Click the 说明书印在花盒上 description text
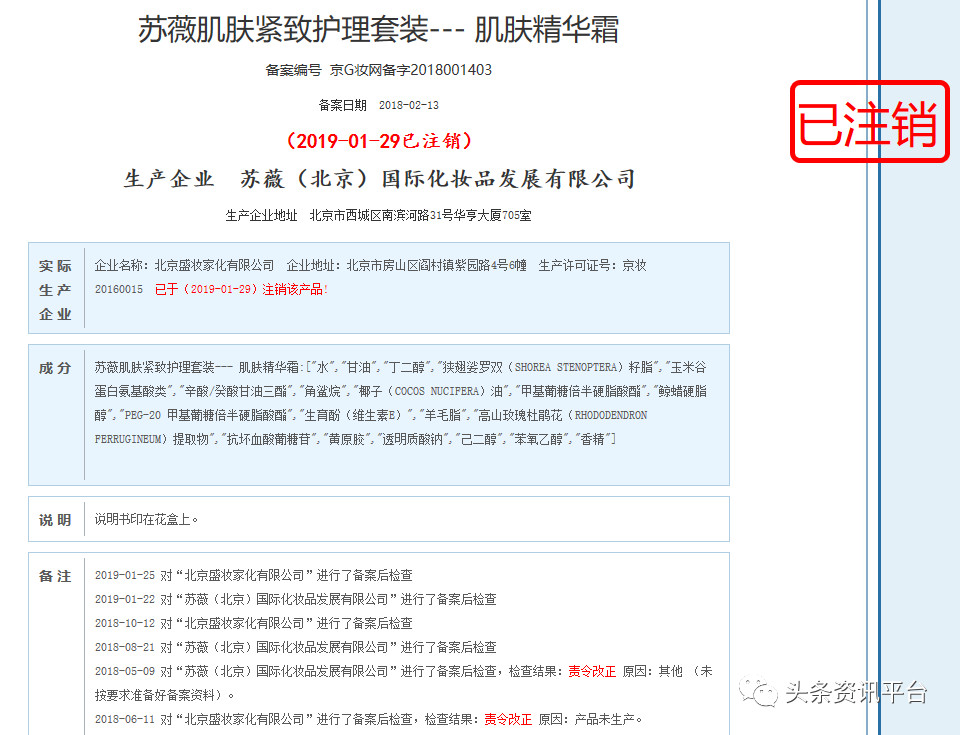The width and height of the screenshot is (960, 735). coord(147,520)
